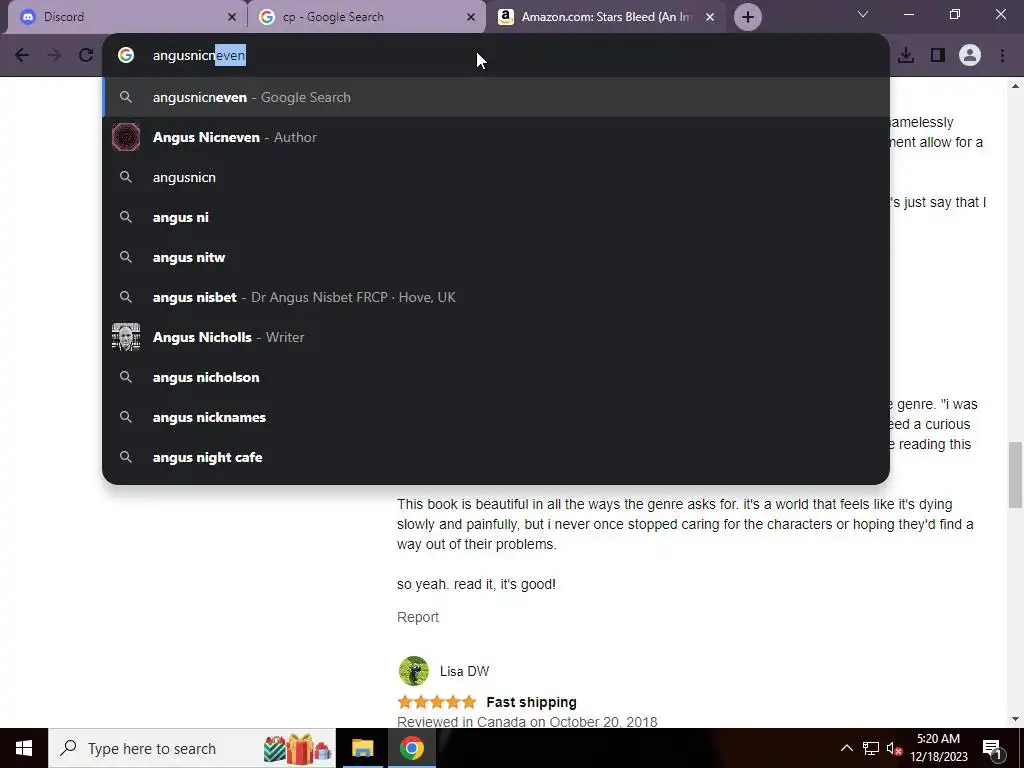Viewport: 1024px width, 768px height.
Task: Open the Chrome profile avatar menu
Action: pyautogui.click(x=970, y=55)
